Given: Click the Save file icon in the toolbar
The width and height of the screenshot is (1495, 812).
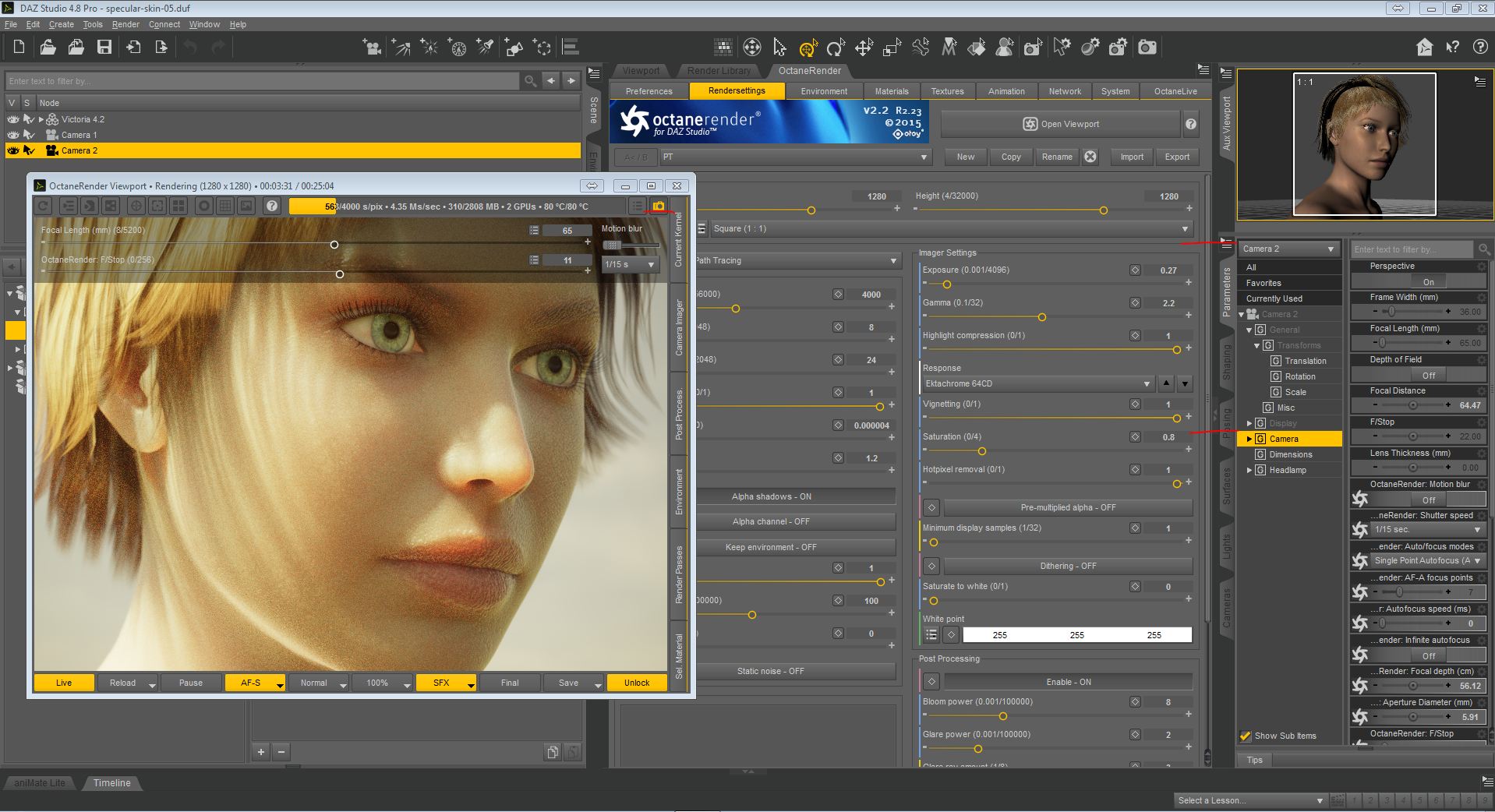Looking at the screenshot, I should click(x=104, y=48).
